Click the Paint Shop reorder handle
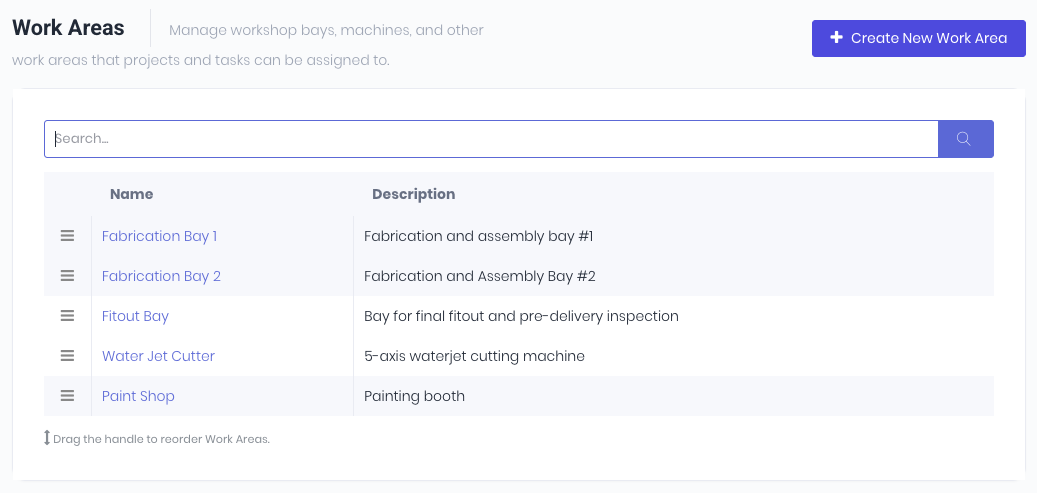 [x=67, y=396]
